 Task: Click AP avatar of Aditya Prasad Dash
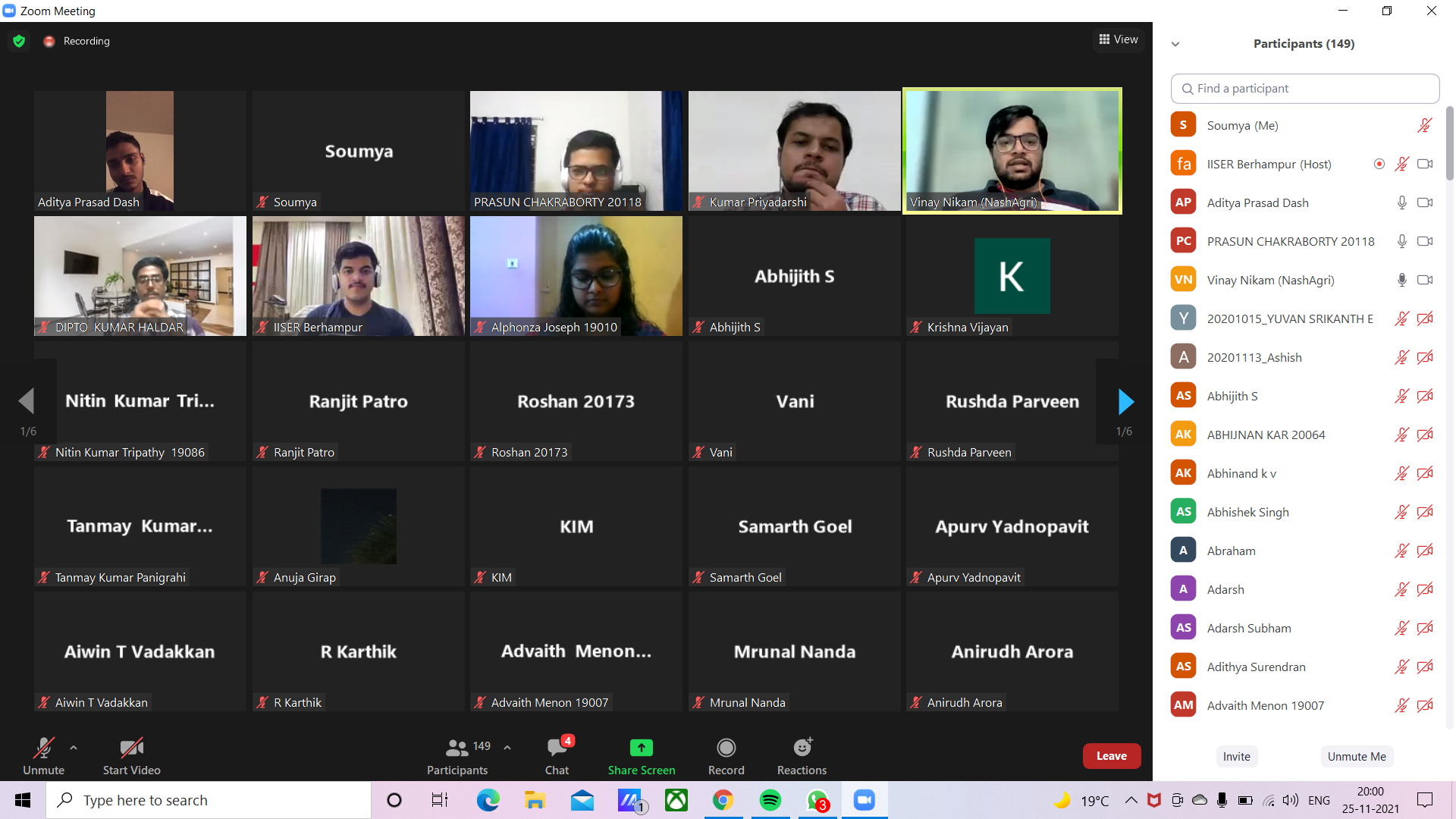pyautogui.click(x=1183, y=202)
